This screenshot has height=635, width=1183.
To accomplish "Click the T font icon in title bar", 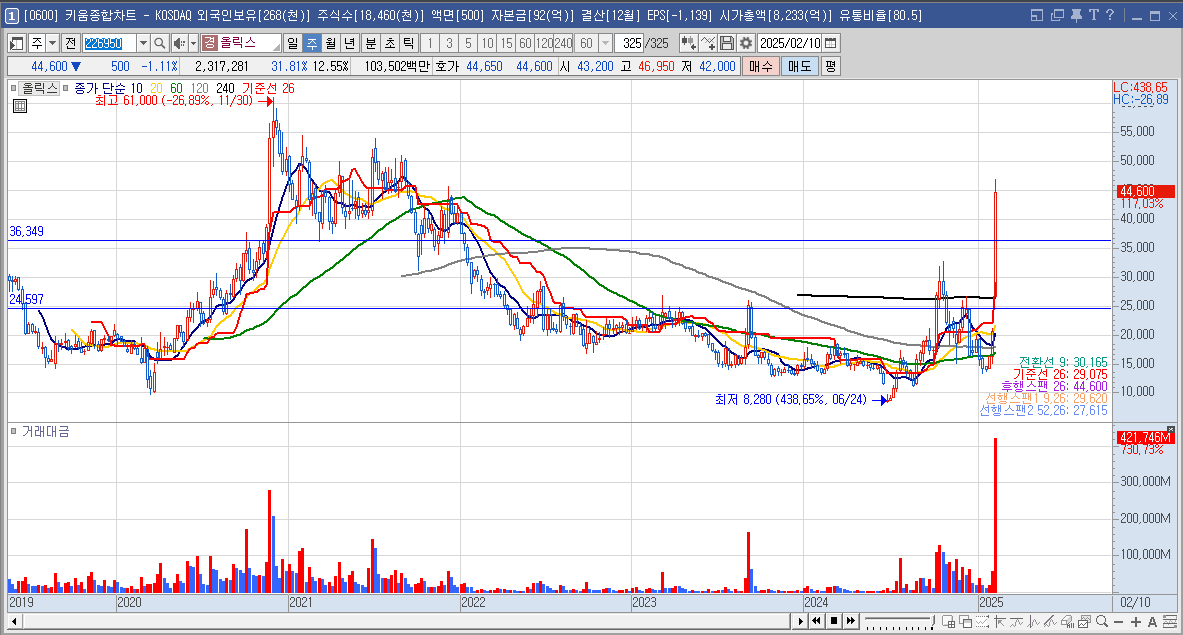I will 1092,15.
